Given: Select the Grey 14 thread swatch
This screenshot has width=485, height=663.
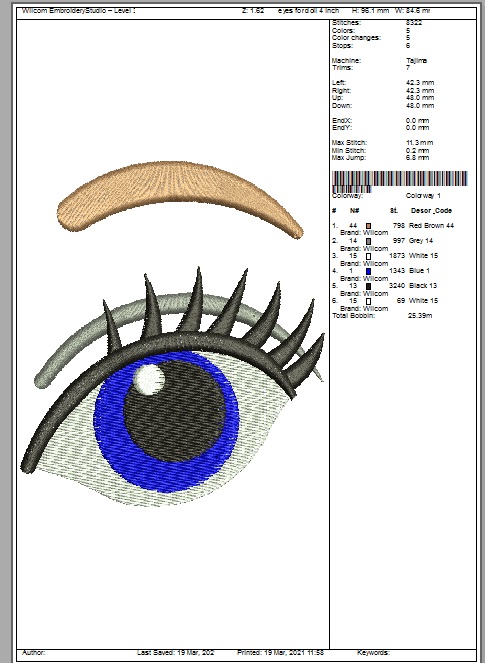Looking at the screenshot, I should [368, 241].
